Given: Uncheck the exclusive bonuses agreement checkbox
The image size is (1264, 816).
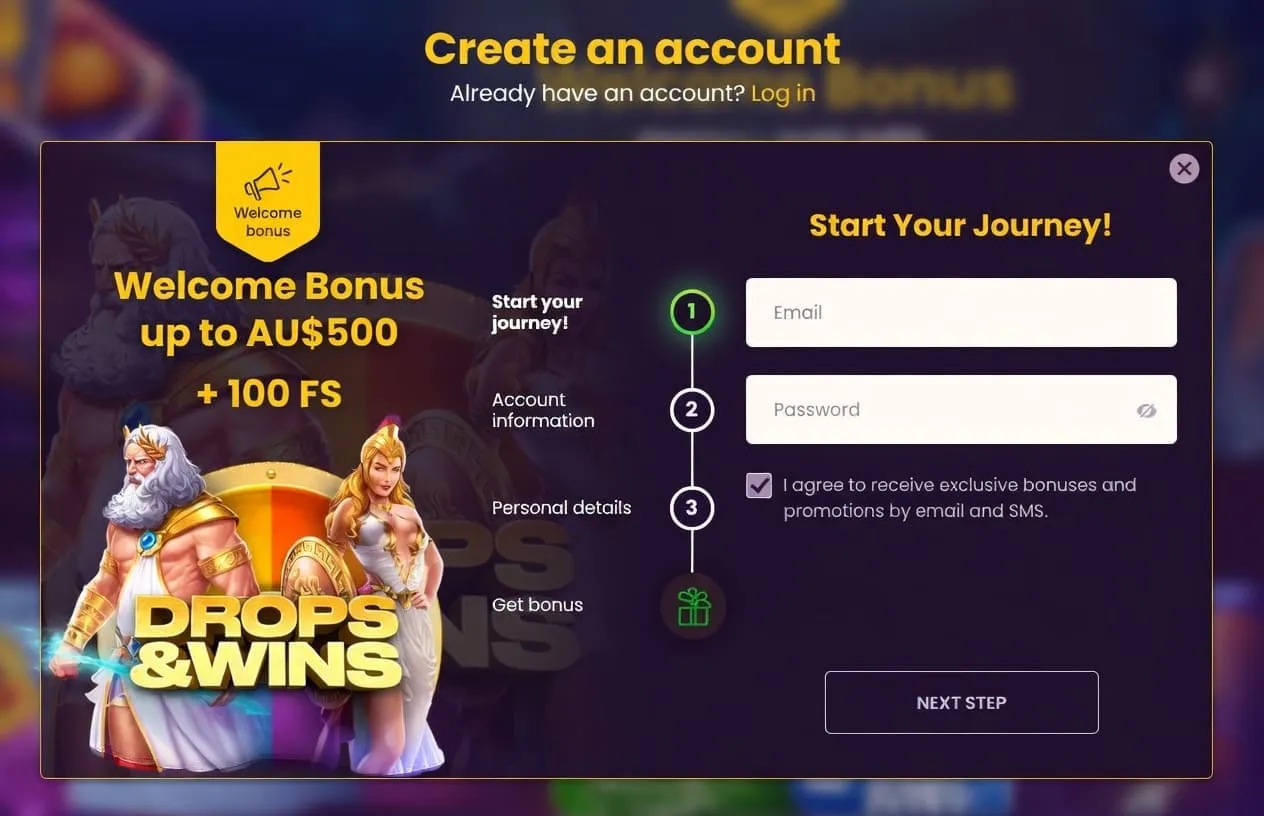Looking at the screenshot, I should point(759,486).
